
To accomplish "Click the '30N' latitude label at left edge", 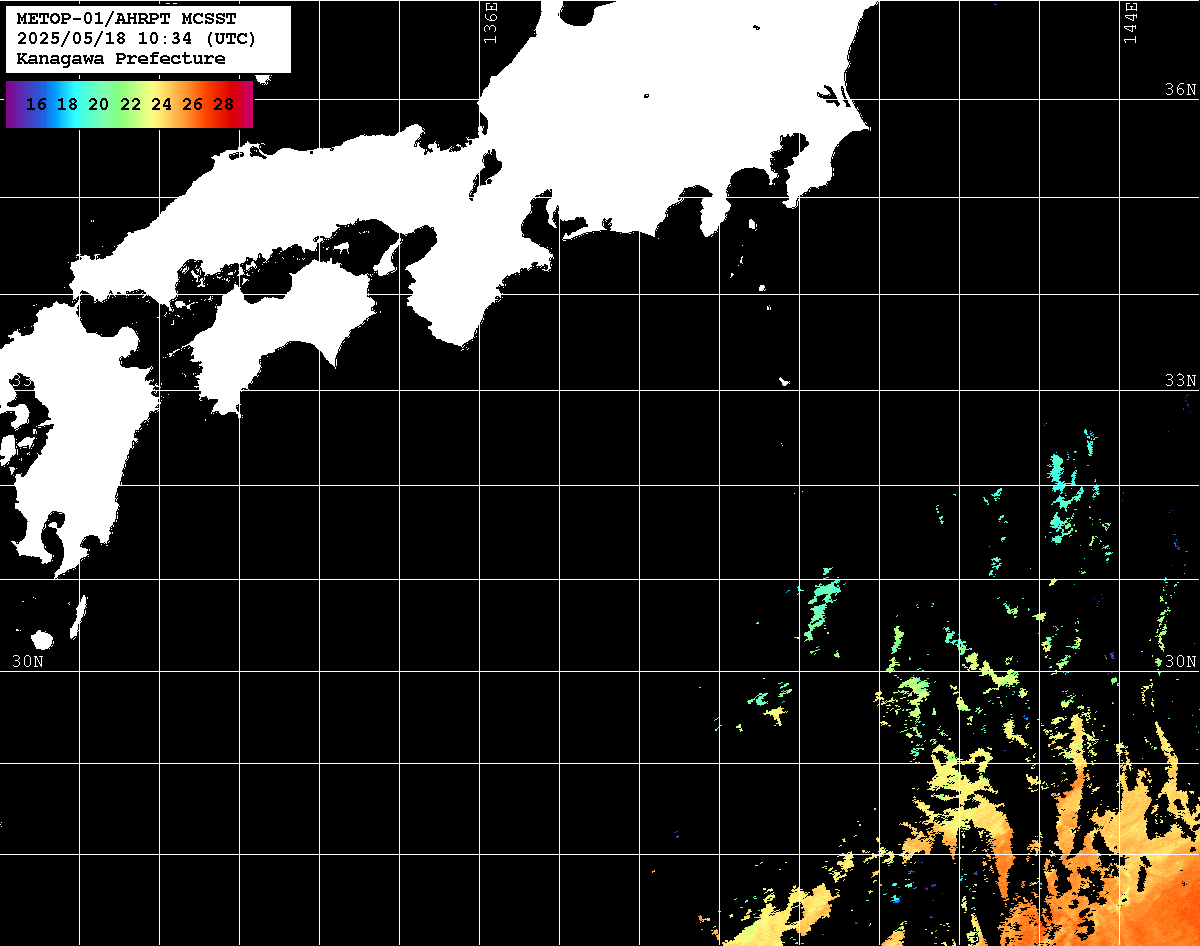I will click(27, 661).
